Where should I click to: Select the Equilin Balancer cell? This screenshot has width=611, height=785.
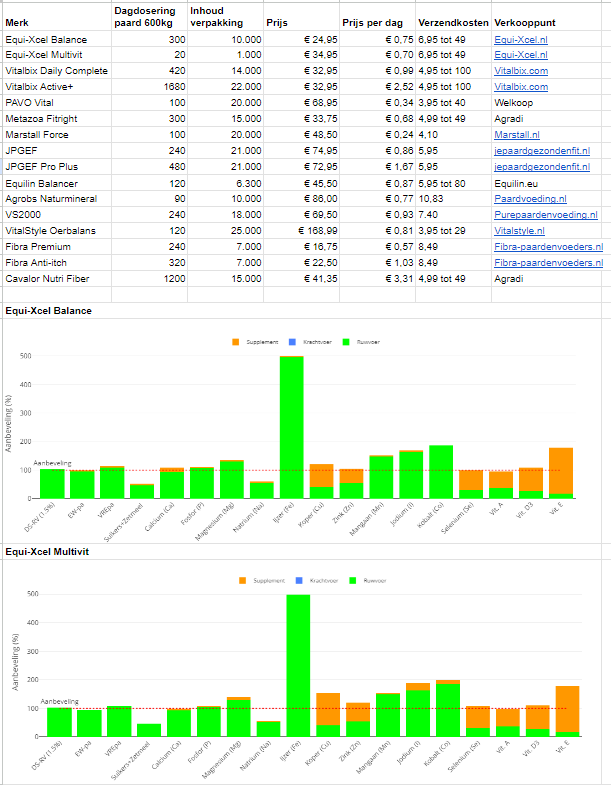click(57, 183)
